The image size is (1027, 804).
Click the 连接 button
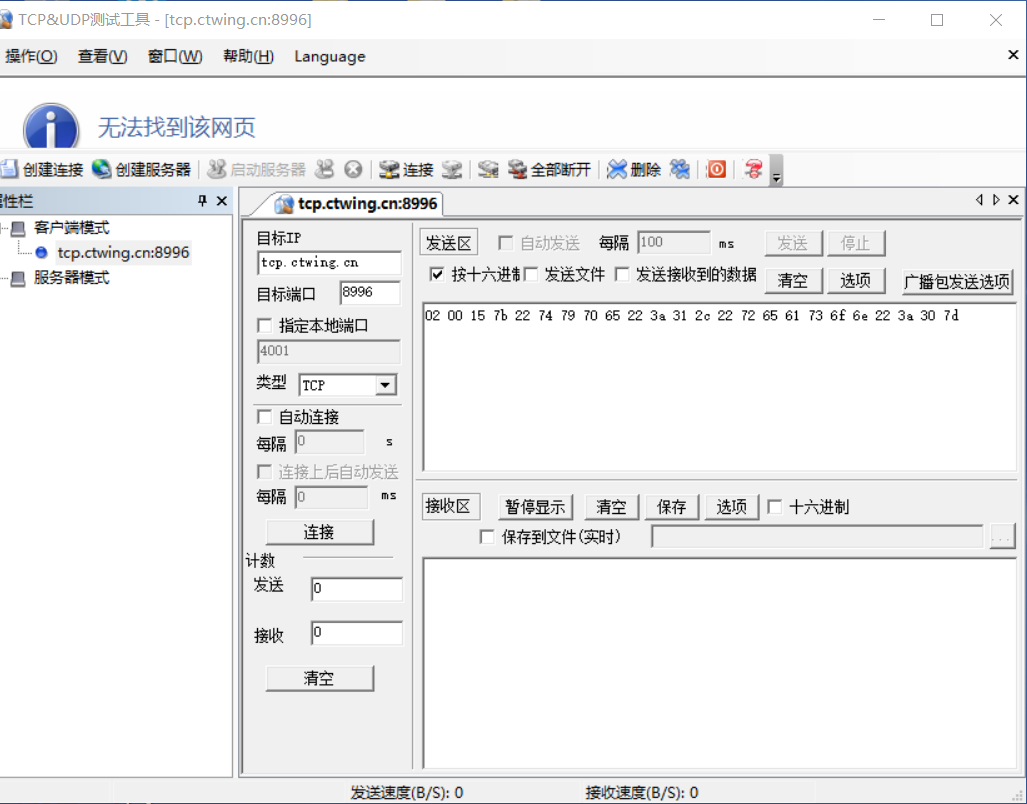pyautogui.click(x=319, y=531)
